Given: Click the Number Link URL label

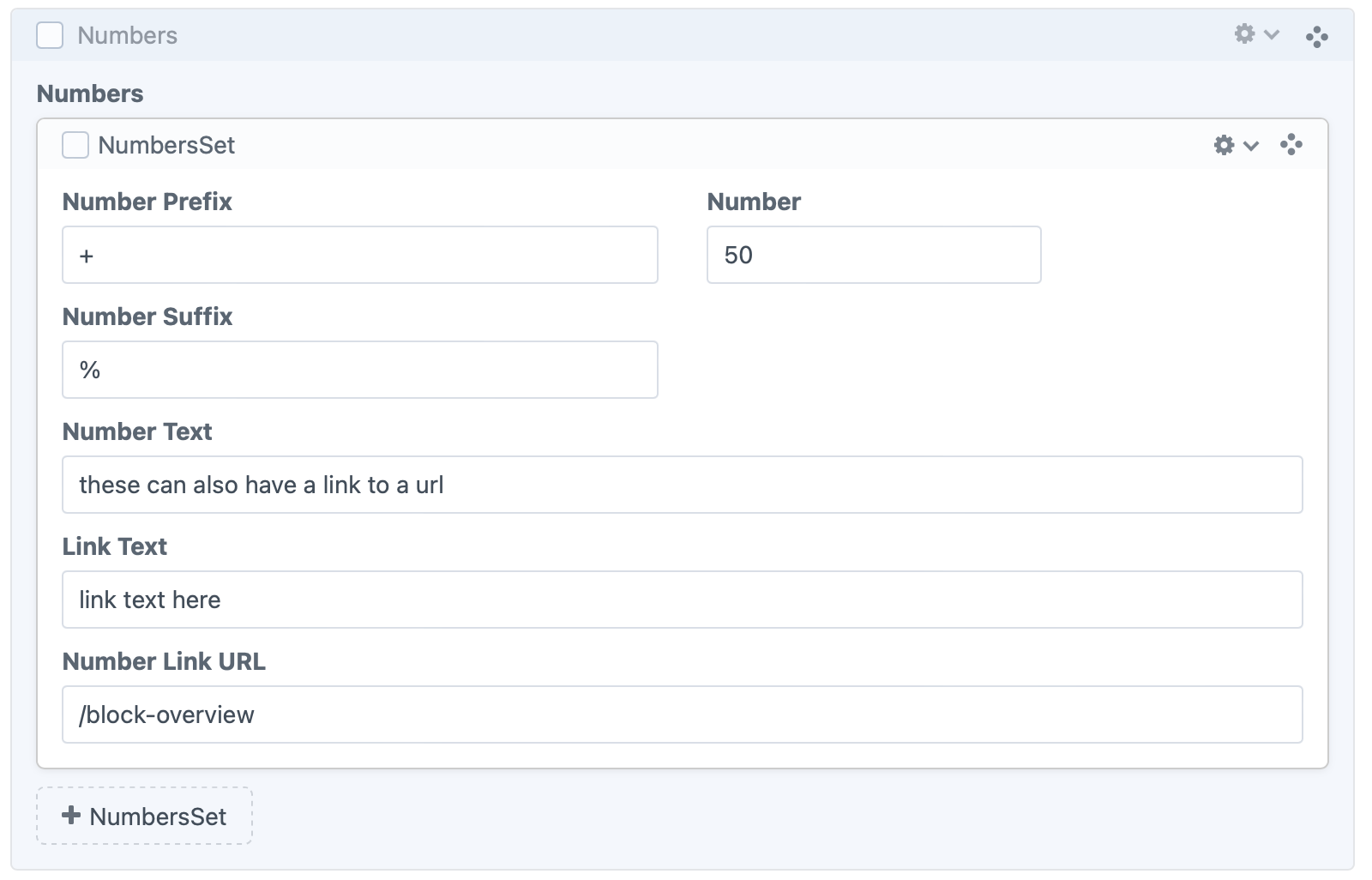Looking at the screenshot, I should click(x=164, y=661).
